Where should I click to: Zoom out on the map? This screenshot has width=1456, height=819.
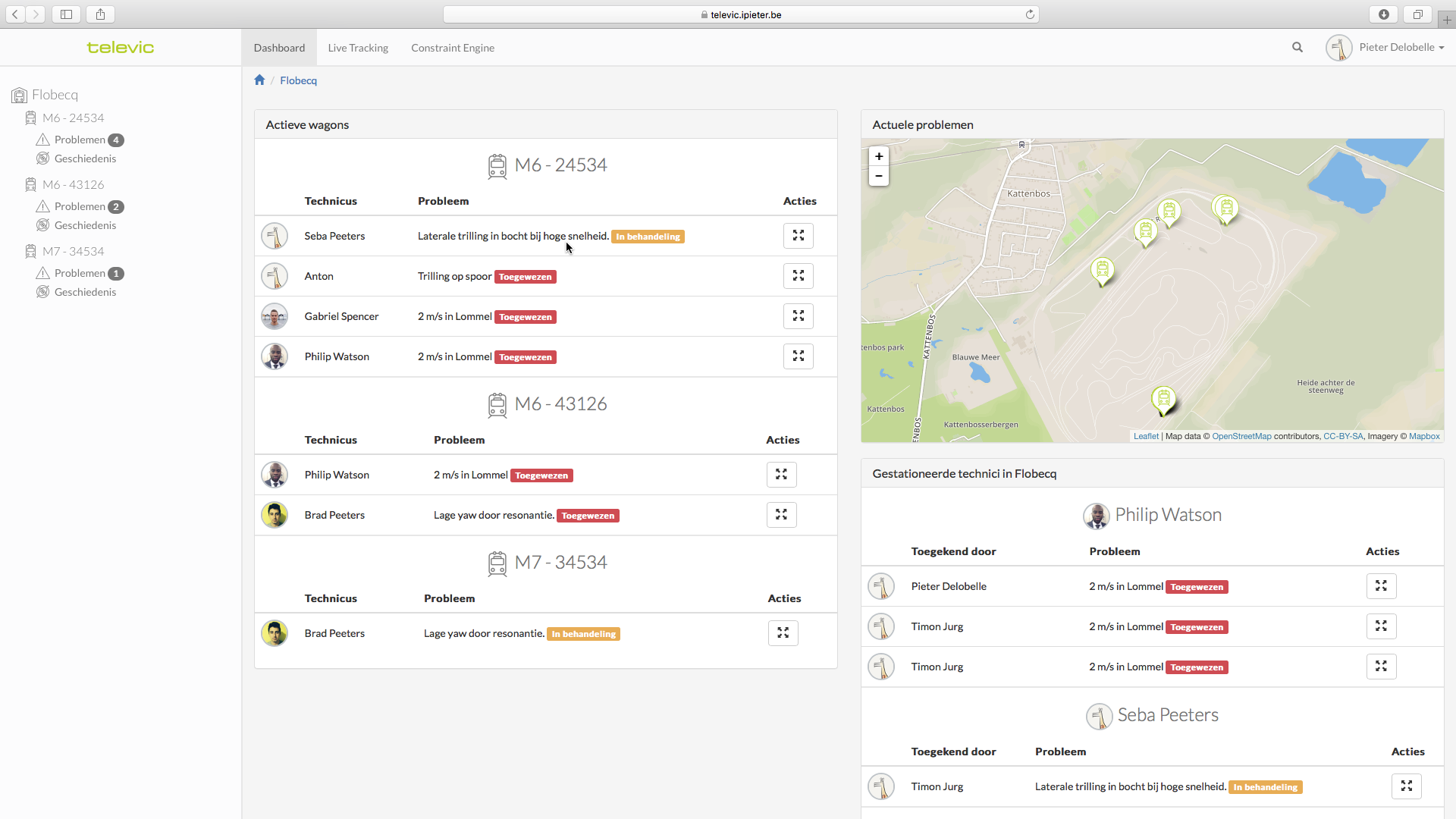(x=879, y=176)
